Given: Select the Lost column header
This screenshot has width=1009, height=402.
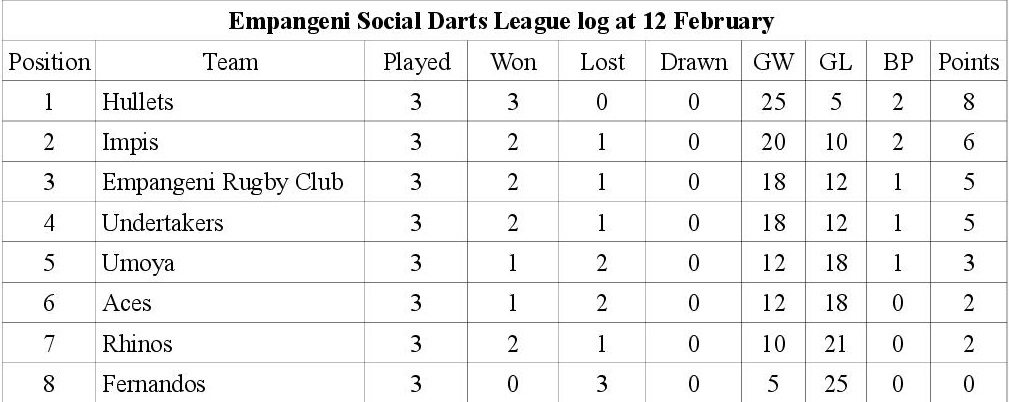Looking at the screenshot, I should click(x=602, y=62).
